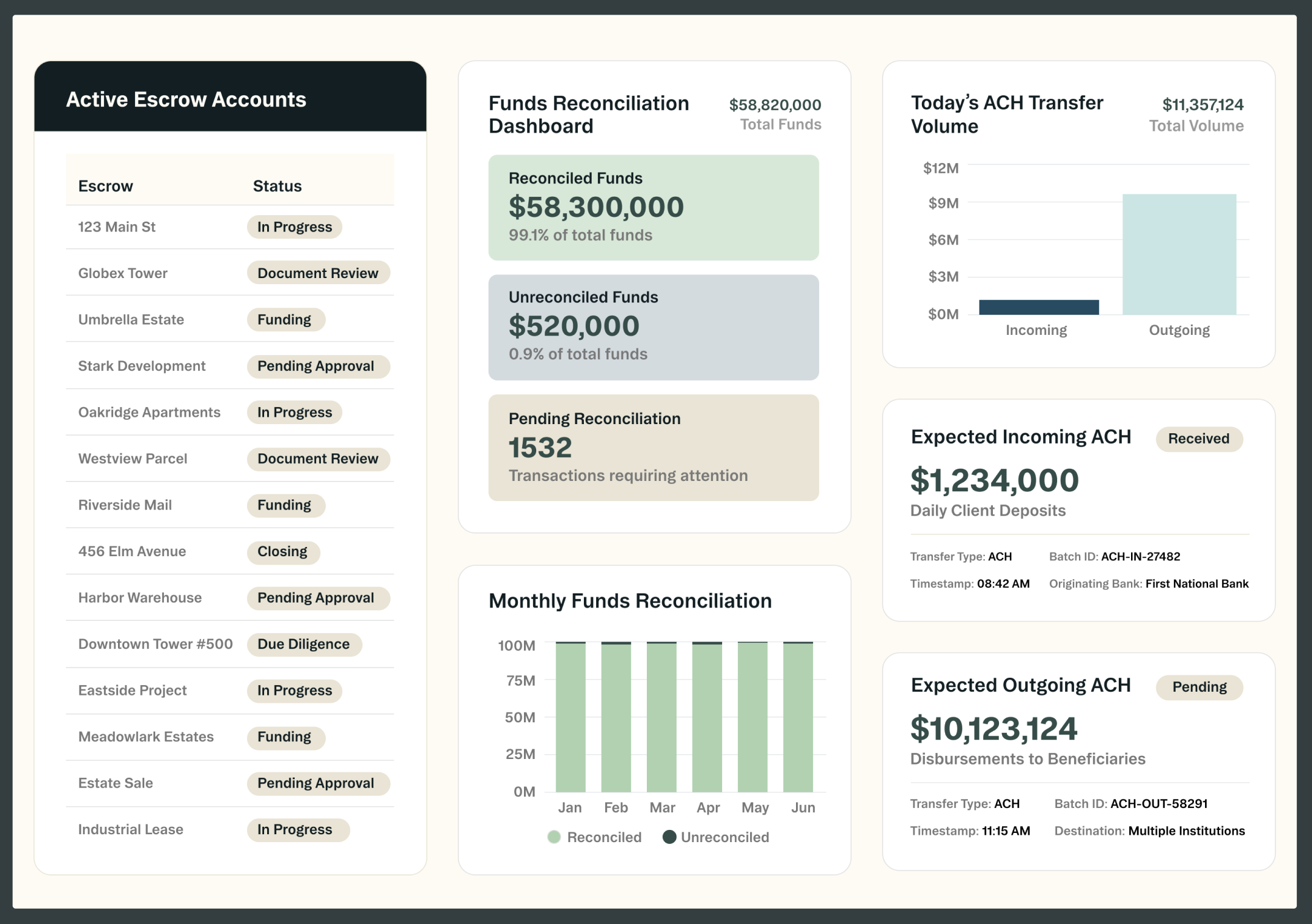Select the Received status badge
Screen dimensions: 1312x924
click(x=1198, y=439)
